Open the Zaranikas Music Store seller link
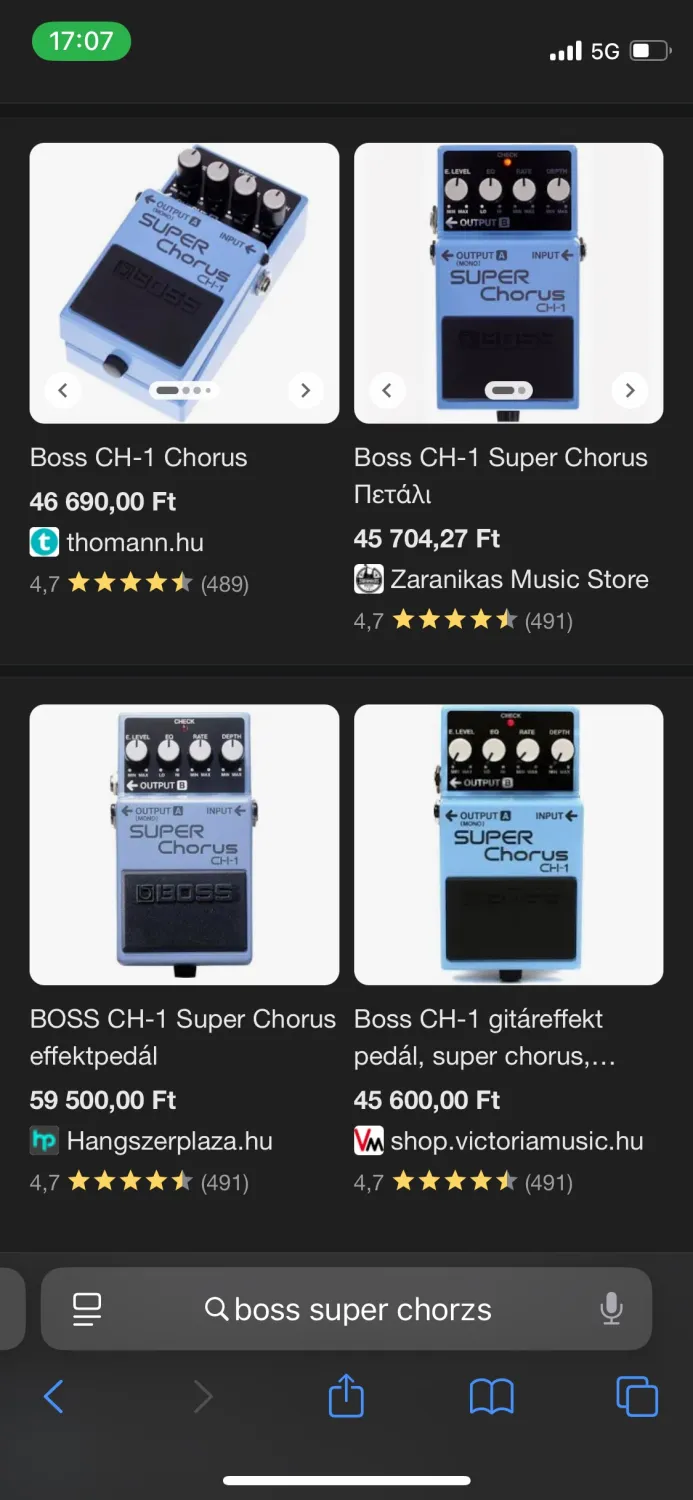 point(518,579)
